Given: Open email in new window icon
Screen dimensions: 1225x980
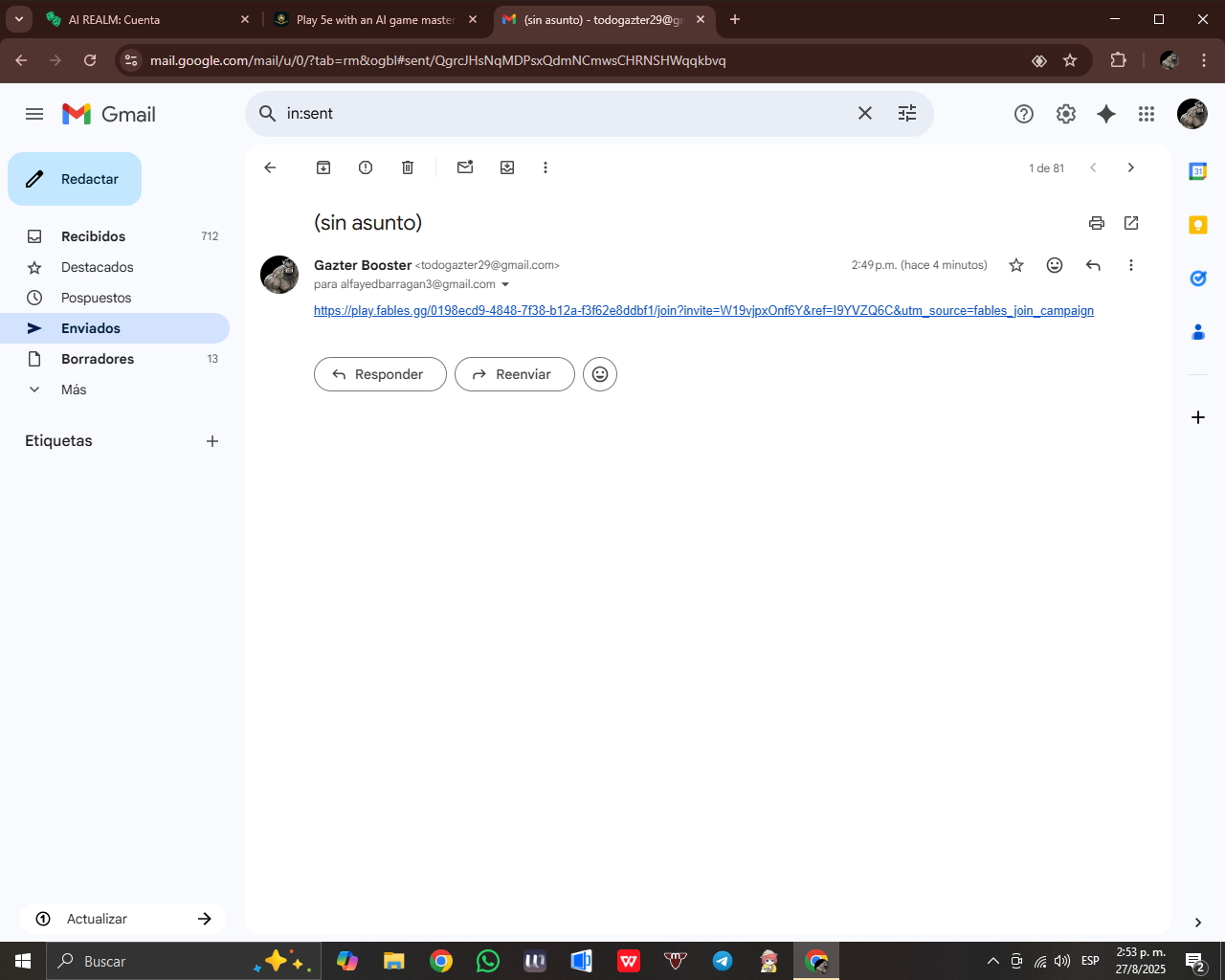Looking at the screenshot, I should coord(1131,223).
